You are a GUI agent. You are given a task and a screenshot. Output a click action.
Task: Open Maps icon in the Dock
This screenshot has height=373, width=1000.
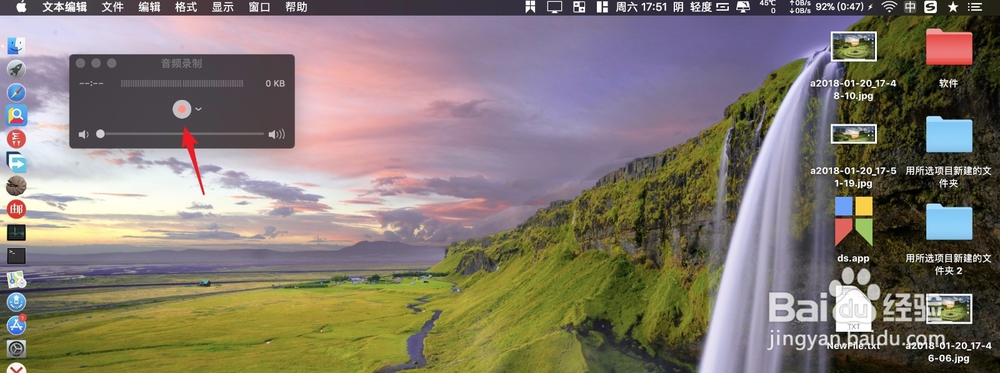point(16,279)
